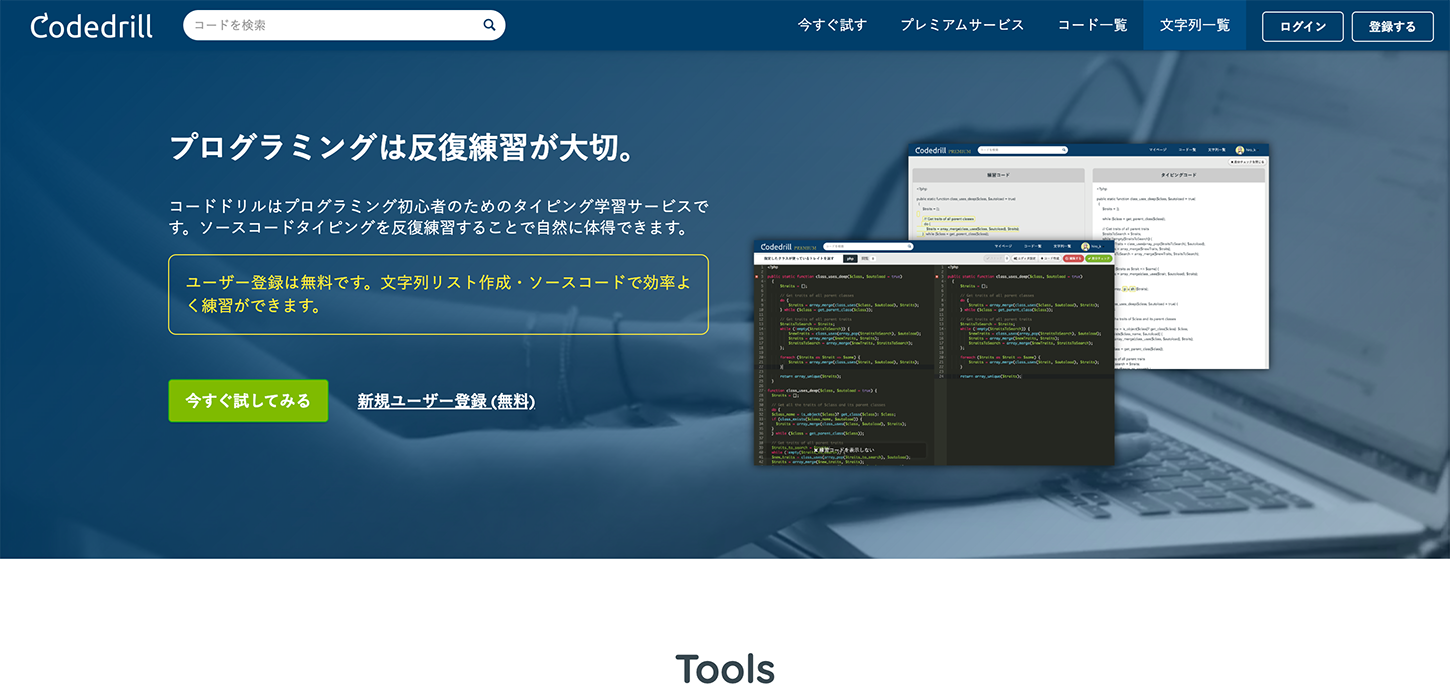Screen dimensions: 1450x700
Task: Select the 文字列一覧 navigation tab
Action: tap(1195, 25)
